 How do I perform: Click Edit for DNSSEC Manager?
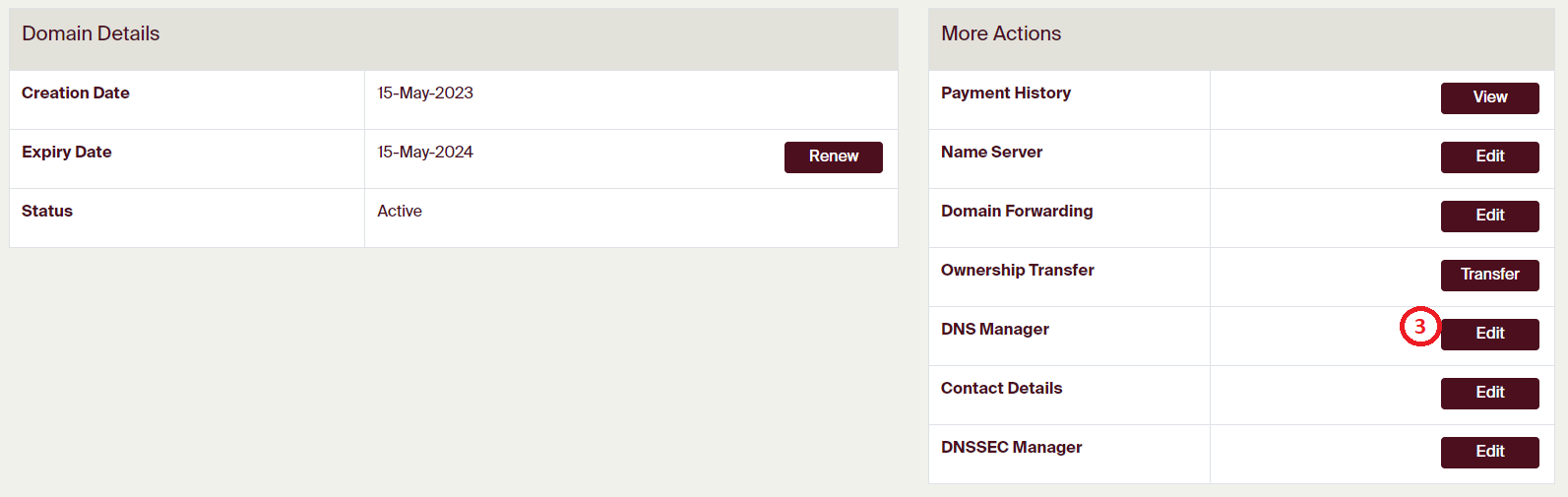[x=1489, y=452]
